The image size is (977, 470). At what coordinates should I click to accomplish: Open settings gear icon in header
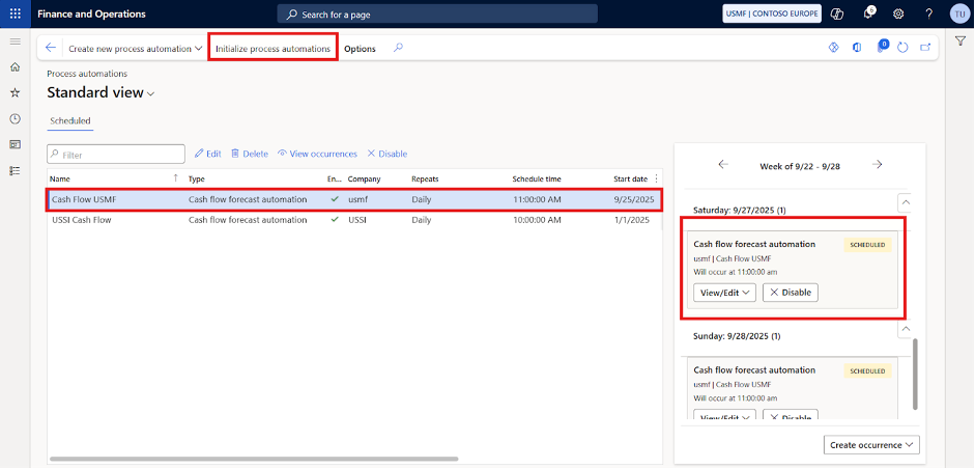pyautogui.click(x=898, y=14)
